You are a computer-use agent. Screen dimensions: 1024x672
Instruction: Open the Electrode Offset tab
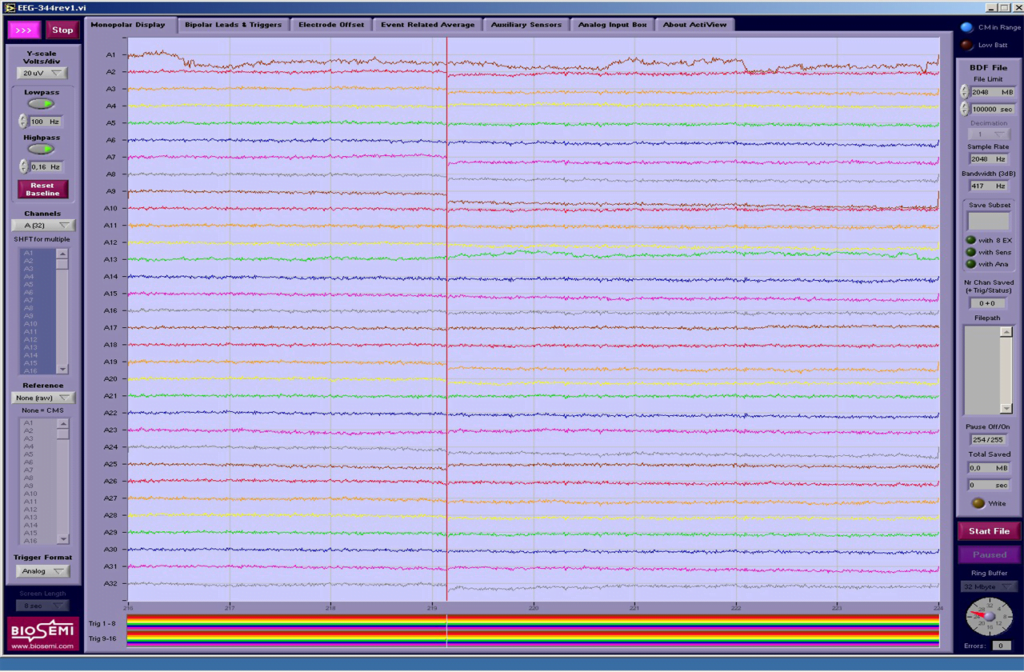331,25
